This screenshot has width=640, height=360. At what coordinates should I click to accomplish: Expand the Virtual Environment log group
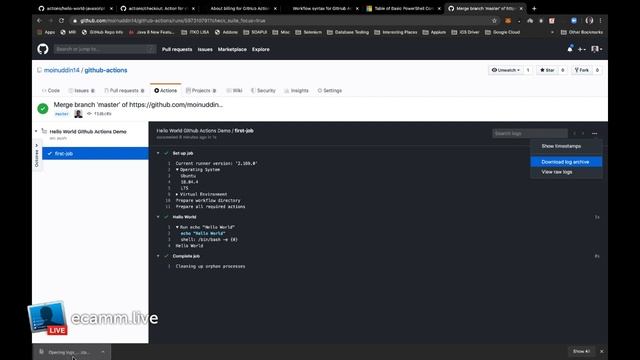pyautogui.click(x=177, y=194)
